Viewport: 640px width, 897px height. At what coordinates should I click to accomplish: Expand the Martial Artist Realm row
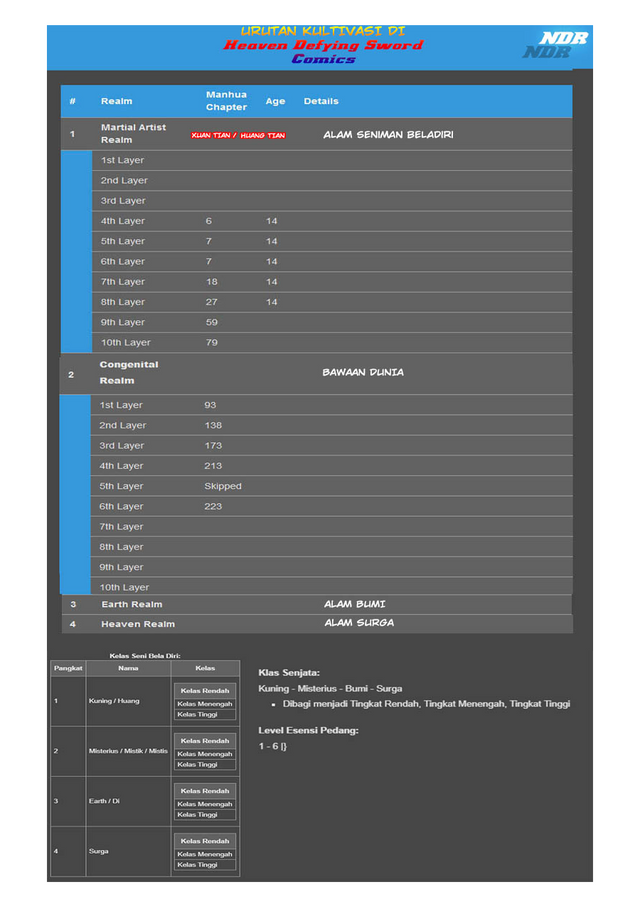pyautogui.click(x=133, y=134)
